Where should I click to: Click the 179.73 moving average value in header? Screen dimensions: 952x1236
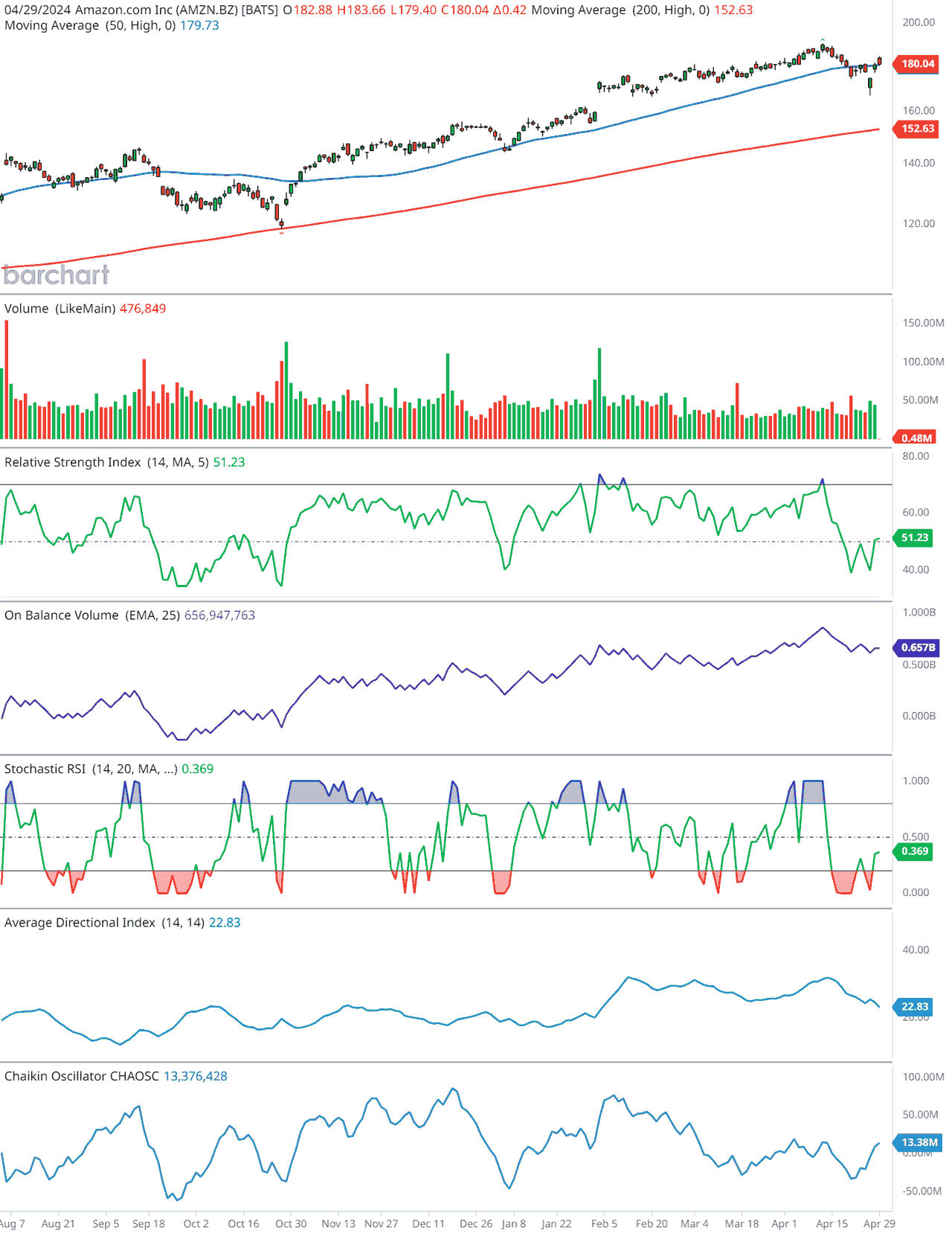[199, 25]
